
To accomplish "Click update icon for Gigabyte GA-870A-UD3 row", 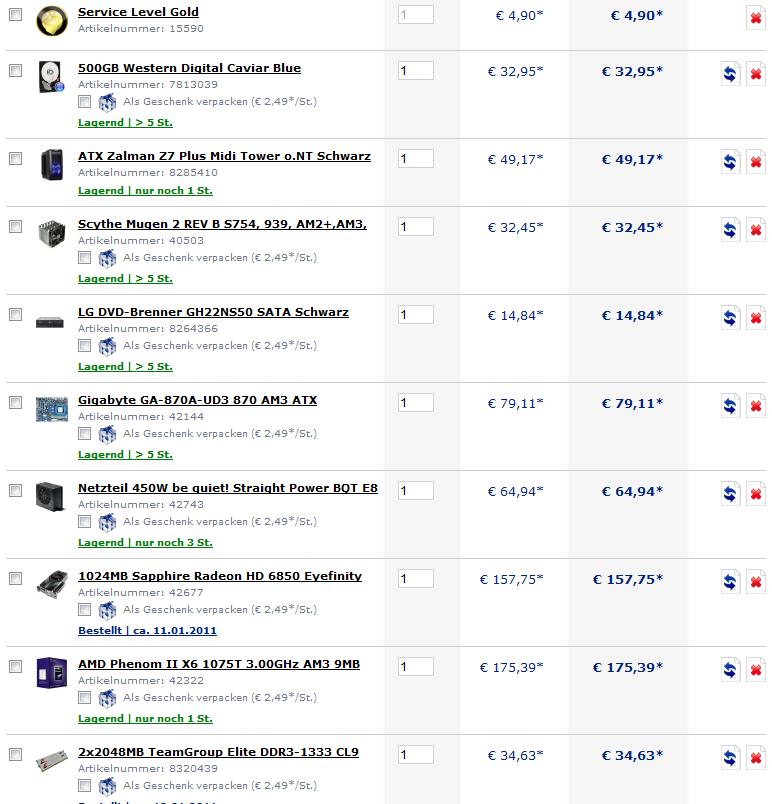I will pos(729,406).
